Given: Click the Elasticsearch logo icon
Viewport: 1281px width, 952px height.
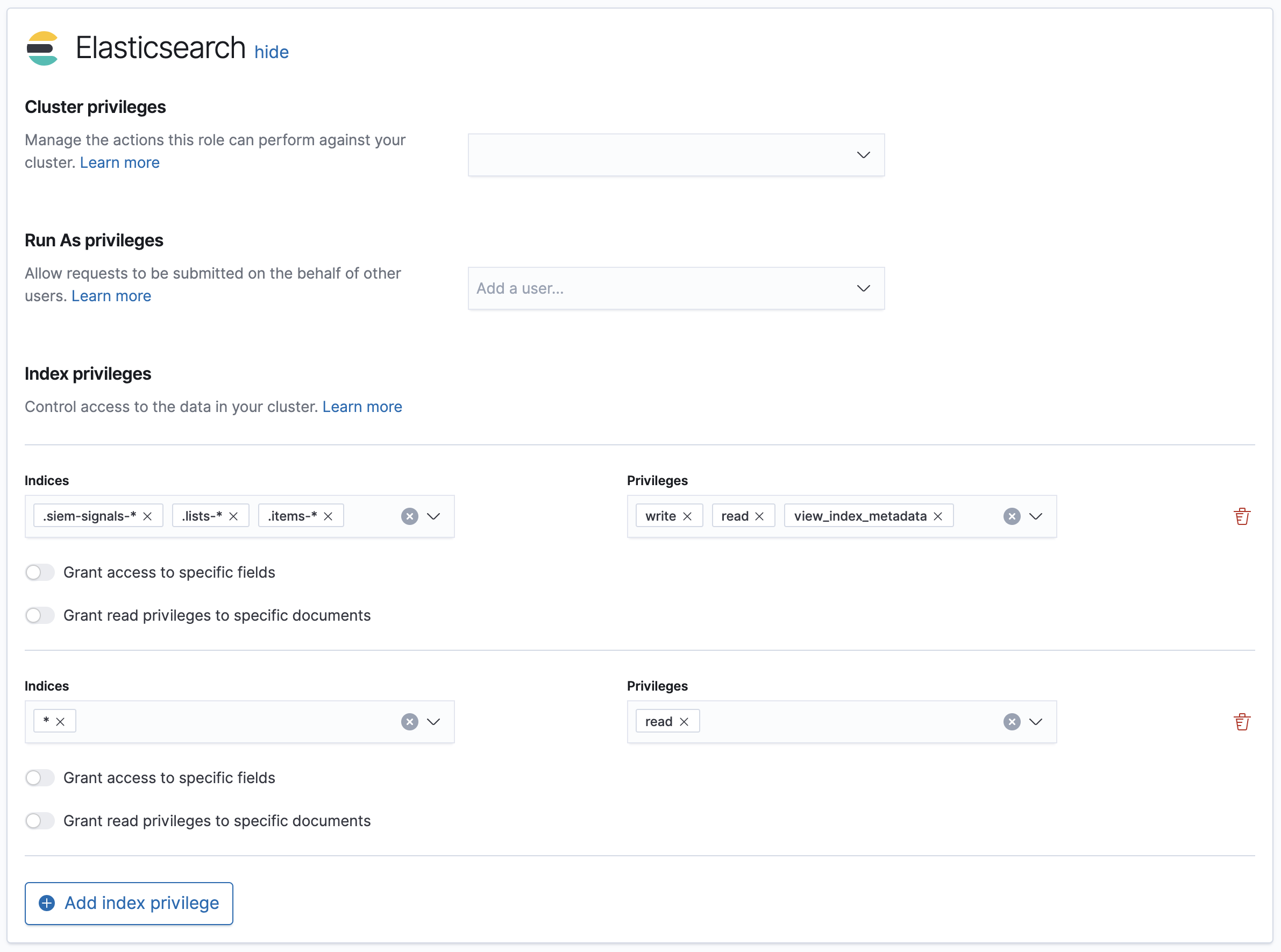Looking at the screenshot, I should pyautogui.click(x=42, y=48).
